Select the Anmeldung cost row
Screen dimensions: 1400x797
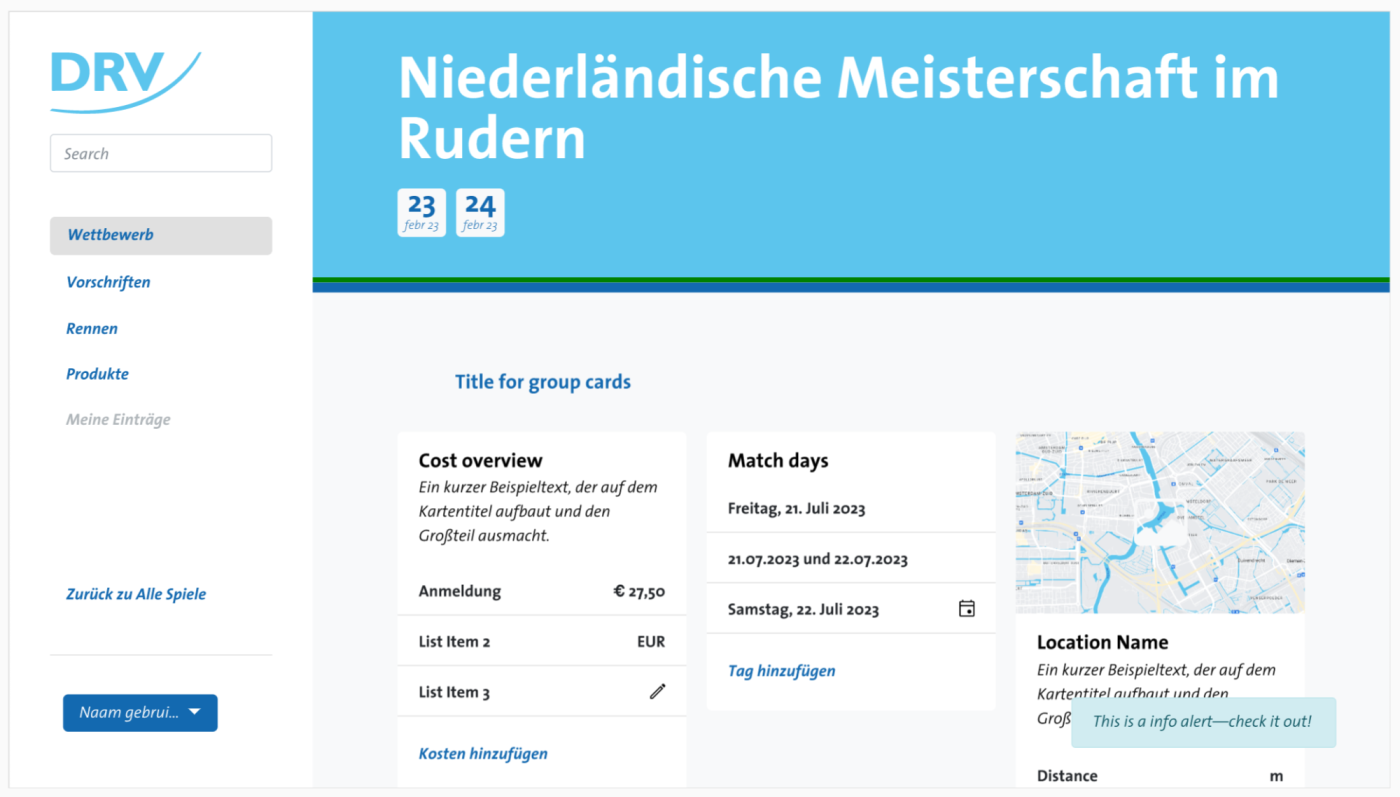pos(541,591)
